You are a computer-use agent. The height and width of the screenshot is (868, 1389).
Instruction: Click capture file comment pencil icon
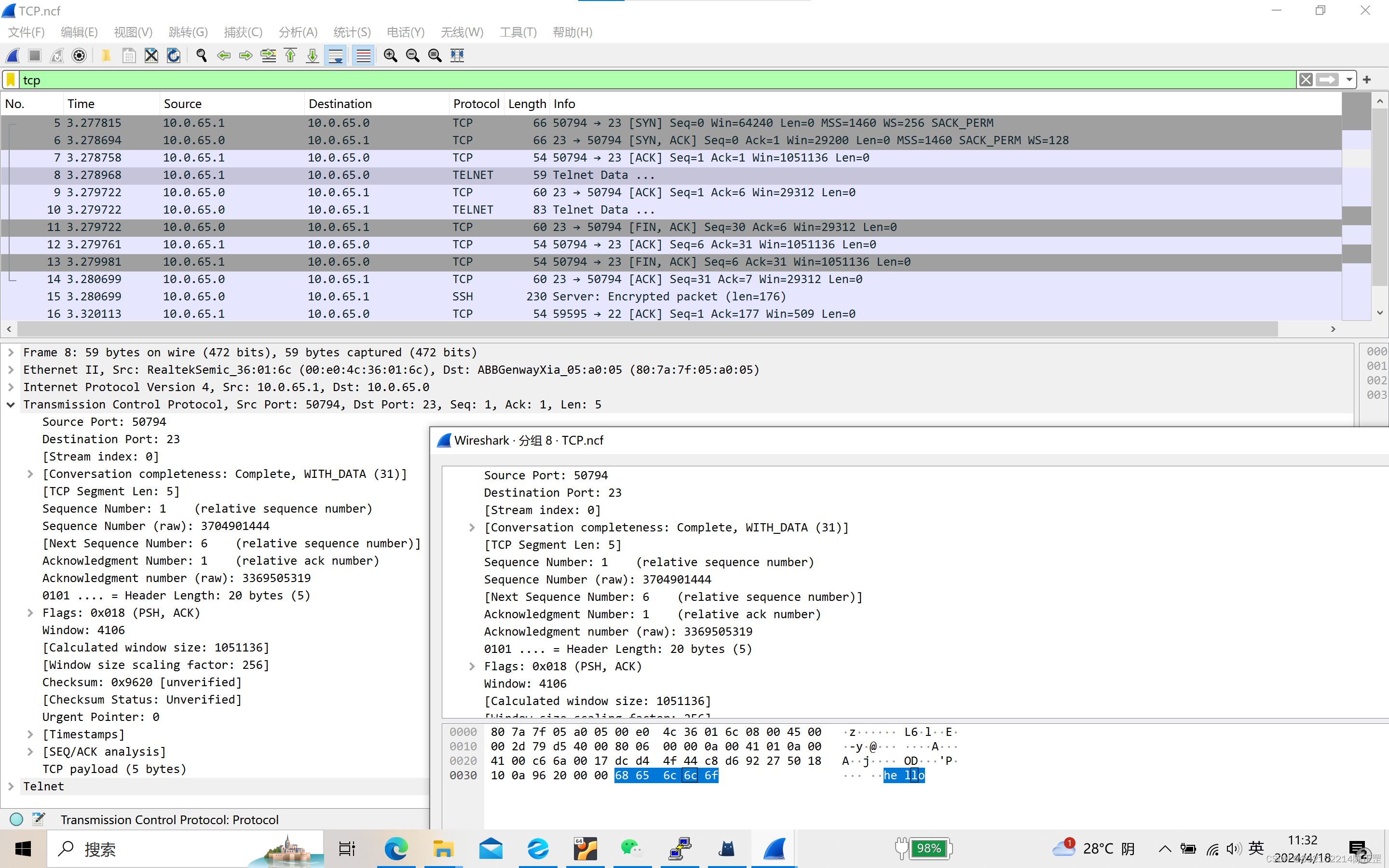point(39,819)
